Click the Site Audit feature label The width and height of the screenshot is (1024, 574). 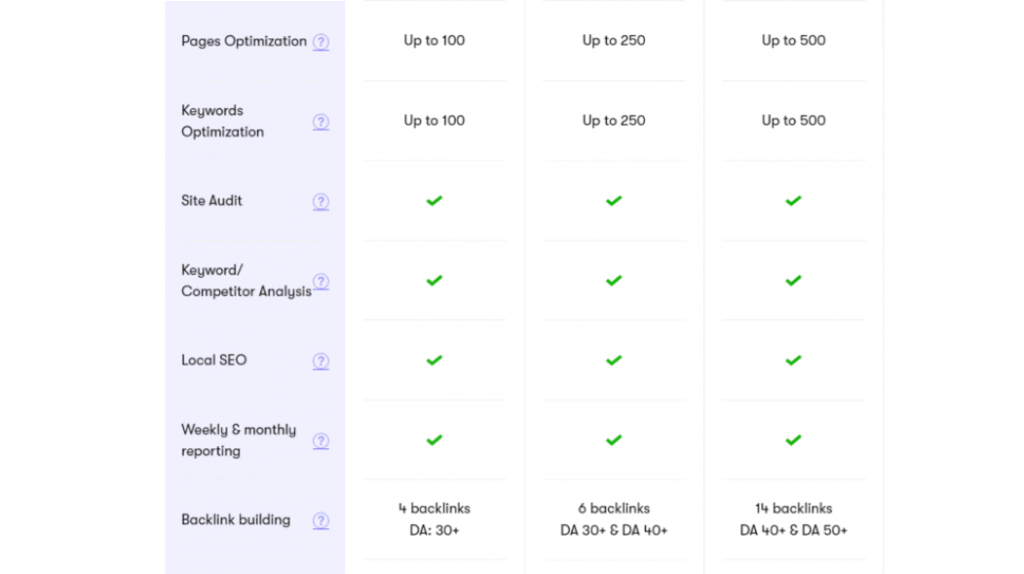[x=212, y=201]
